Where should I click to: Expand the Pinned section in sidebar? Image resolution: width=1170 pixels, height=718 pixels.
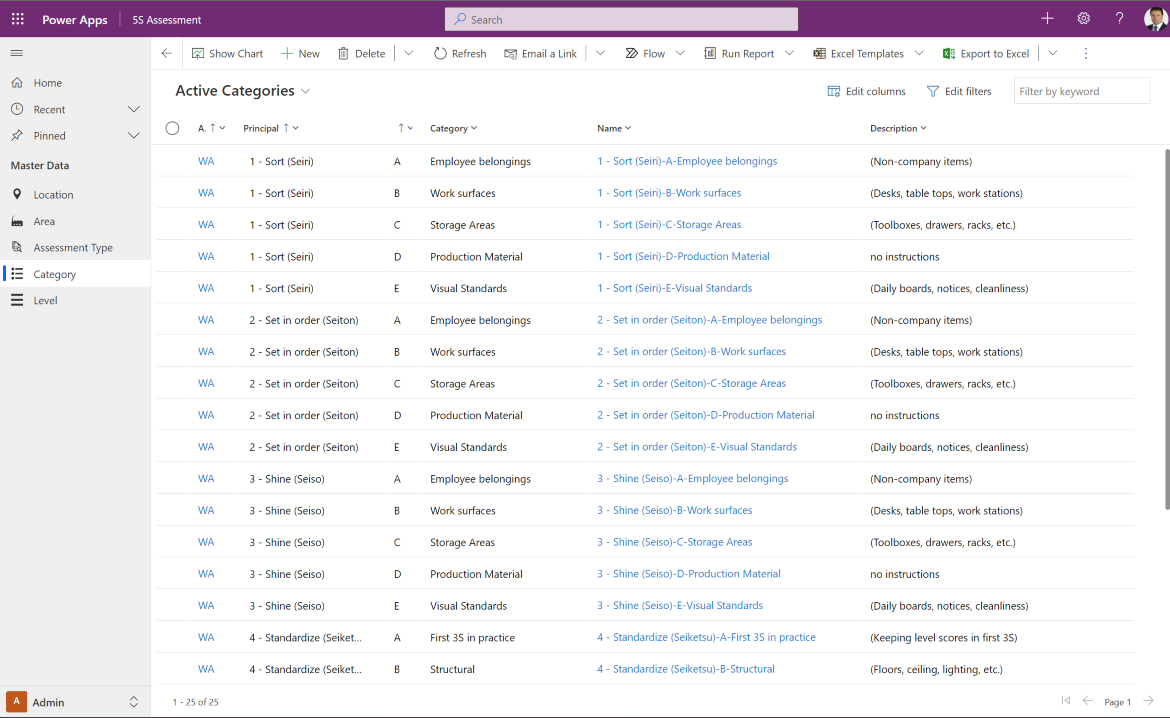[x=134, y=136]
